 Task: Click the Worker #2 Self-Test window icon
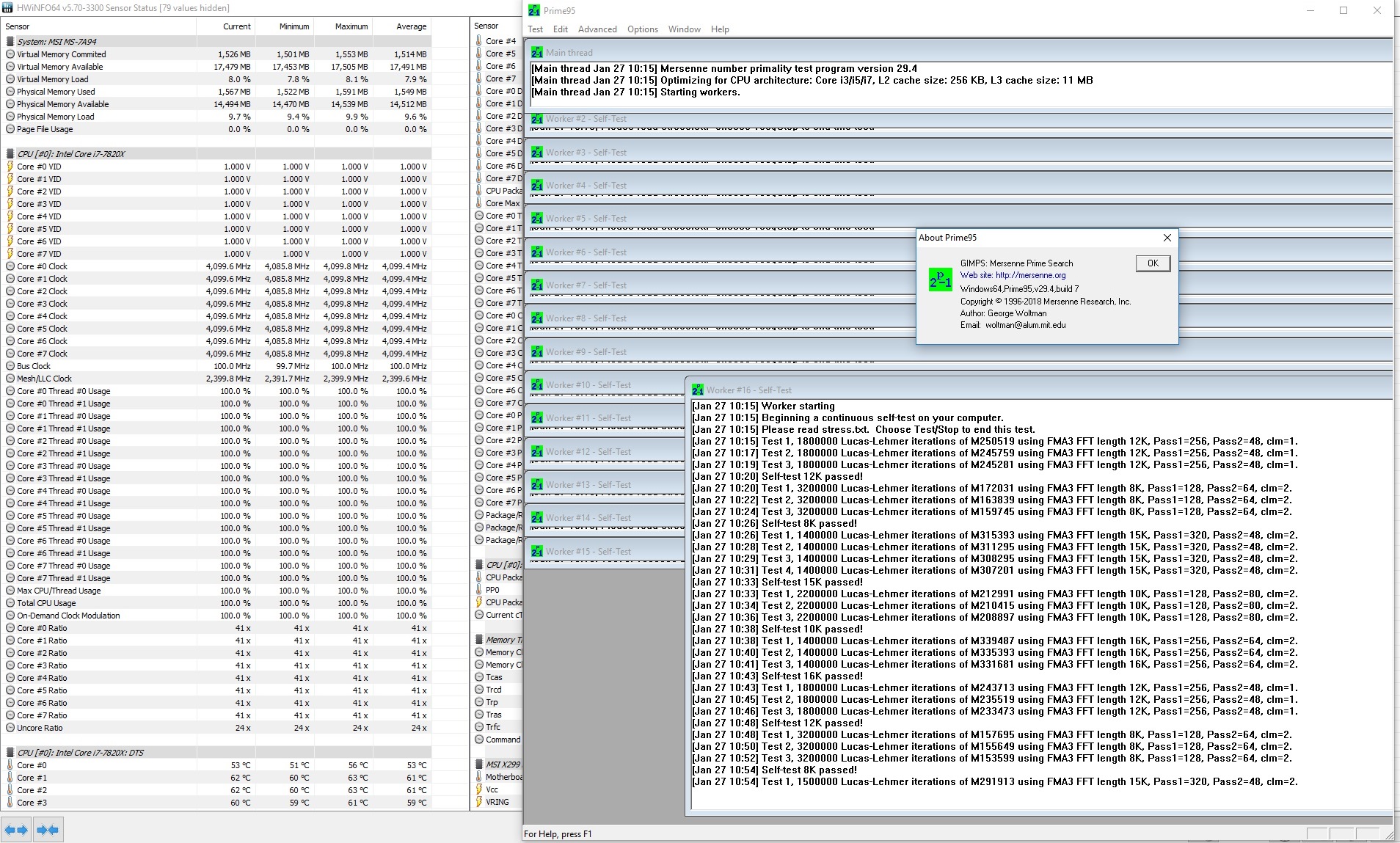tap(537, 119)
